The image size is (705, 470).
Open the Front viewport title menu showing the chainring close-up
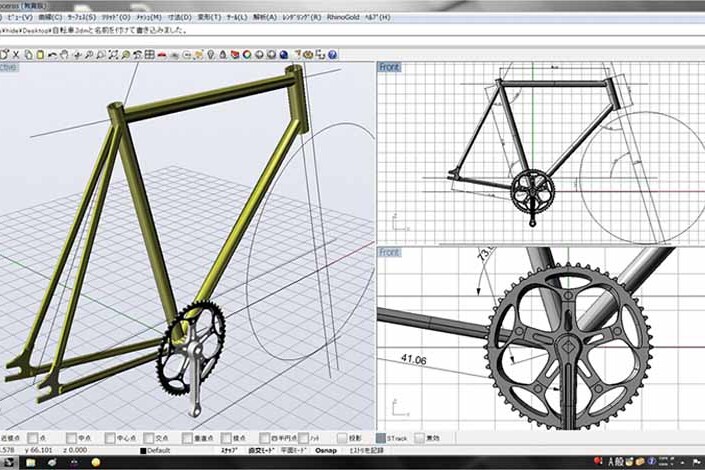pos(389,253)
